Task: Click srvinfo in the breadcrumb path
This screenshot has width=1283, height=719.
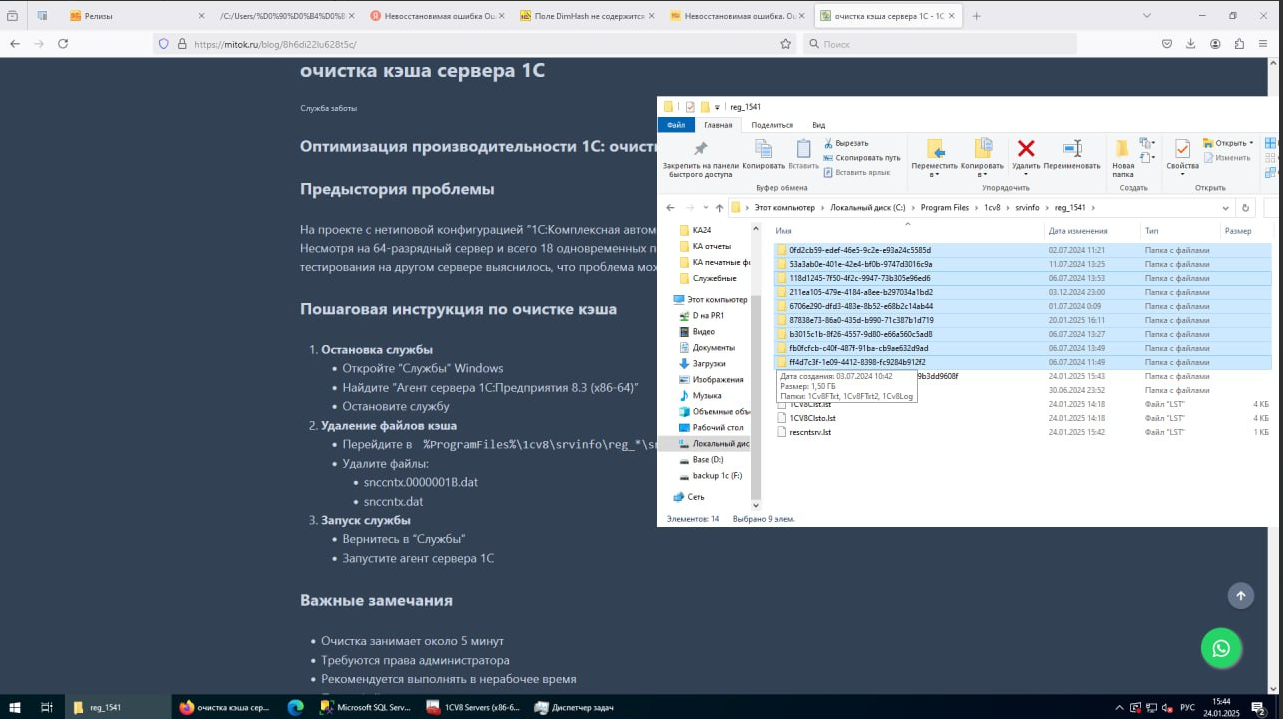Action: click(1026, 208)
